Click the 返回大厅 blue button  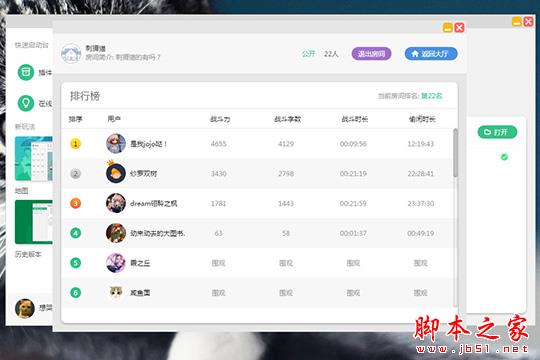click(431, 54)
